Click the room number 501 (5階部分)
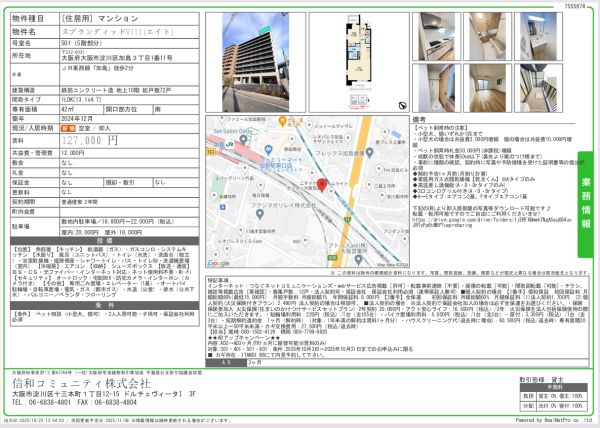Image resolution: width=600 pixels, height=428 pixels. [82, 43]
